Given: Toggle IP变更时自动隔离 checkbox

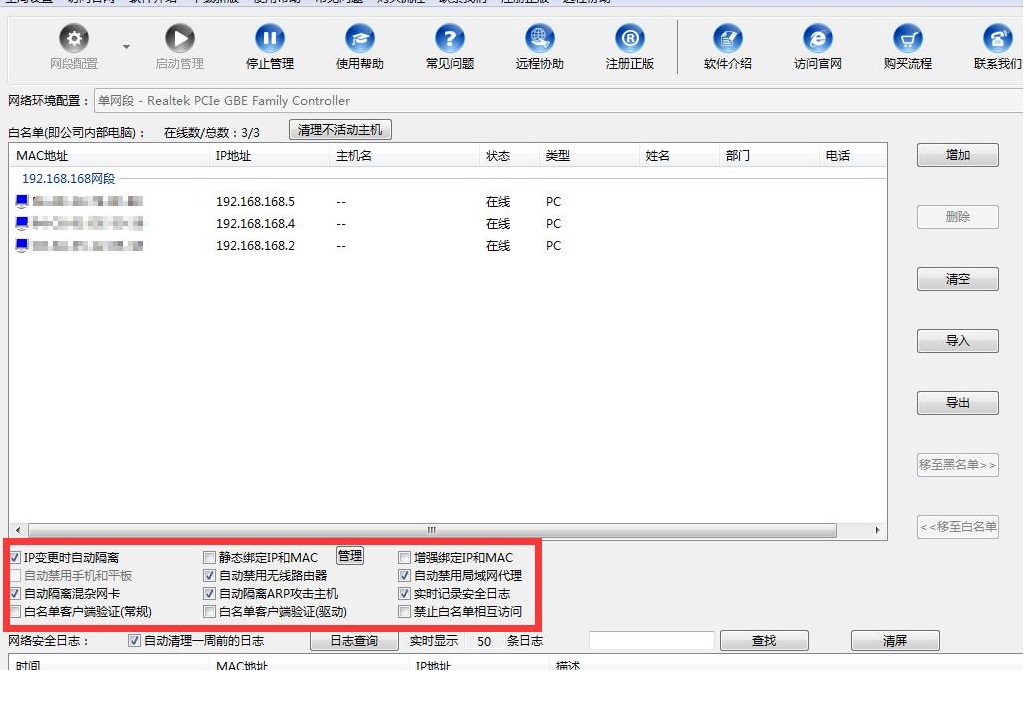Looking at the screenshot, I should (x=15, y=558).
